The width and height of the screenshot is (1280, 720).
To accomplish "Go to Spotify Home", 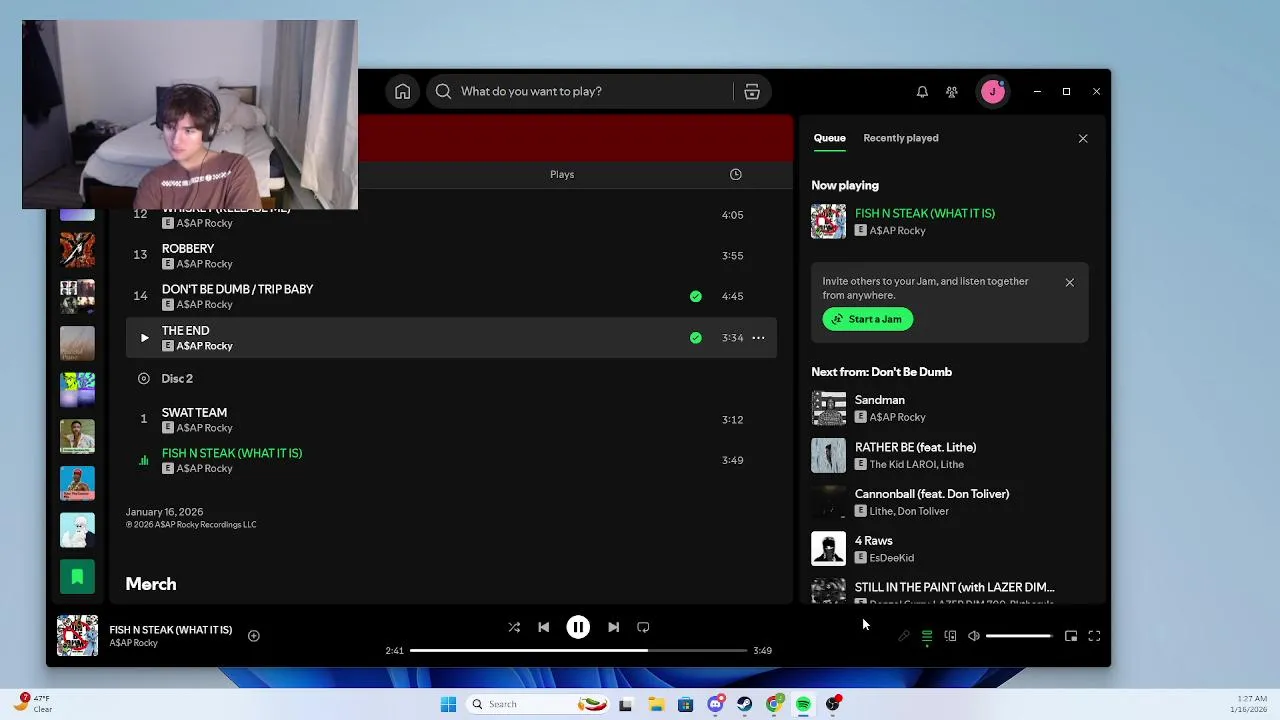I will (x=402, y=91).
